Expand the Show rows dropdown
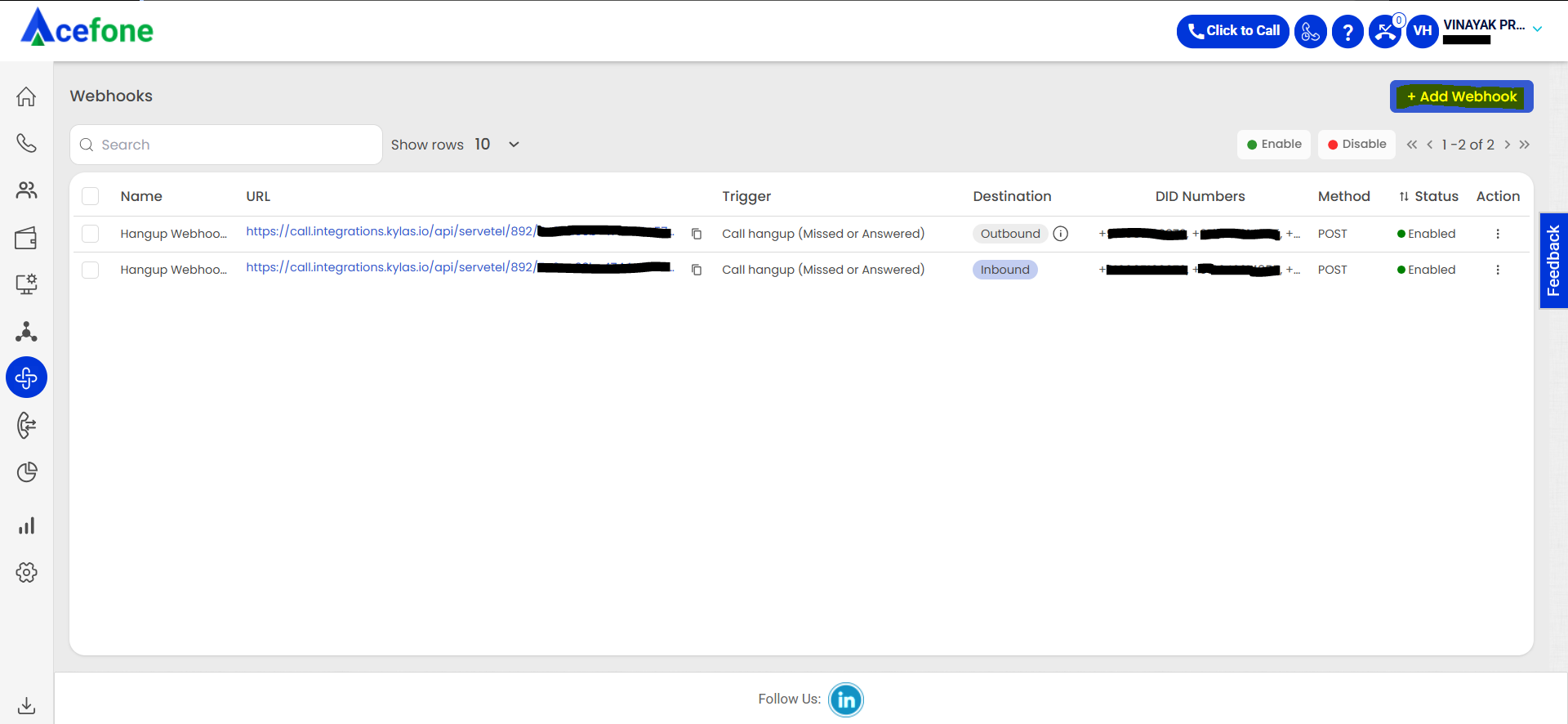1568x724 pixels. 513,145
